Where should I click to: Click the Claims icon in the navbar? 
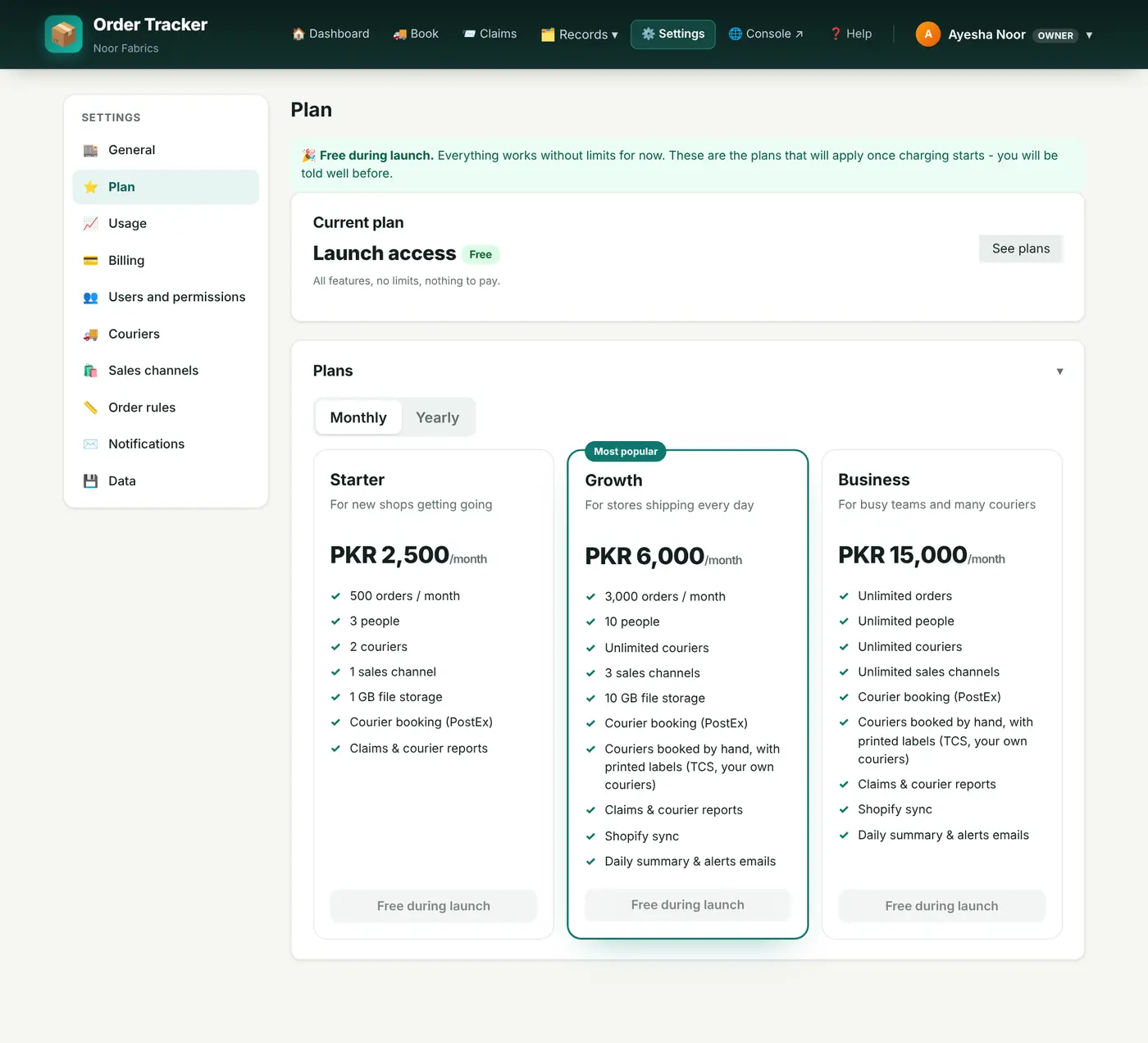(x=469, y=34)
